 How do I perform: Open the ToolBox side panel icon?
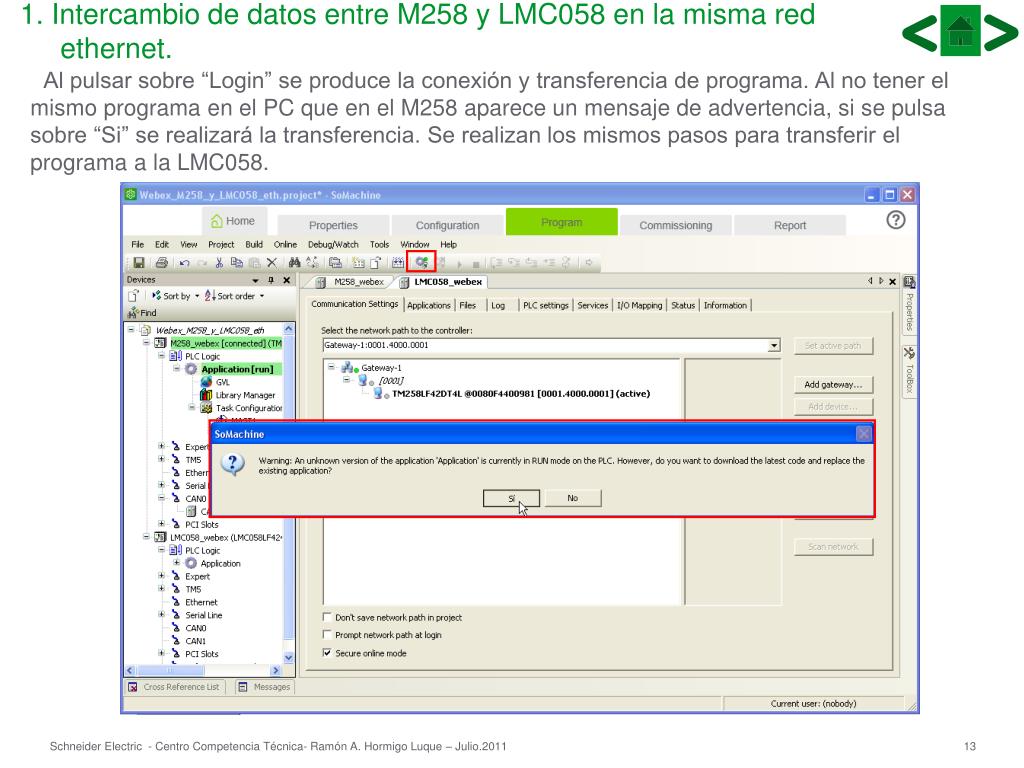pos(909,353)
